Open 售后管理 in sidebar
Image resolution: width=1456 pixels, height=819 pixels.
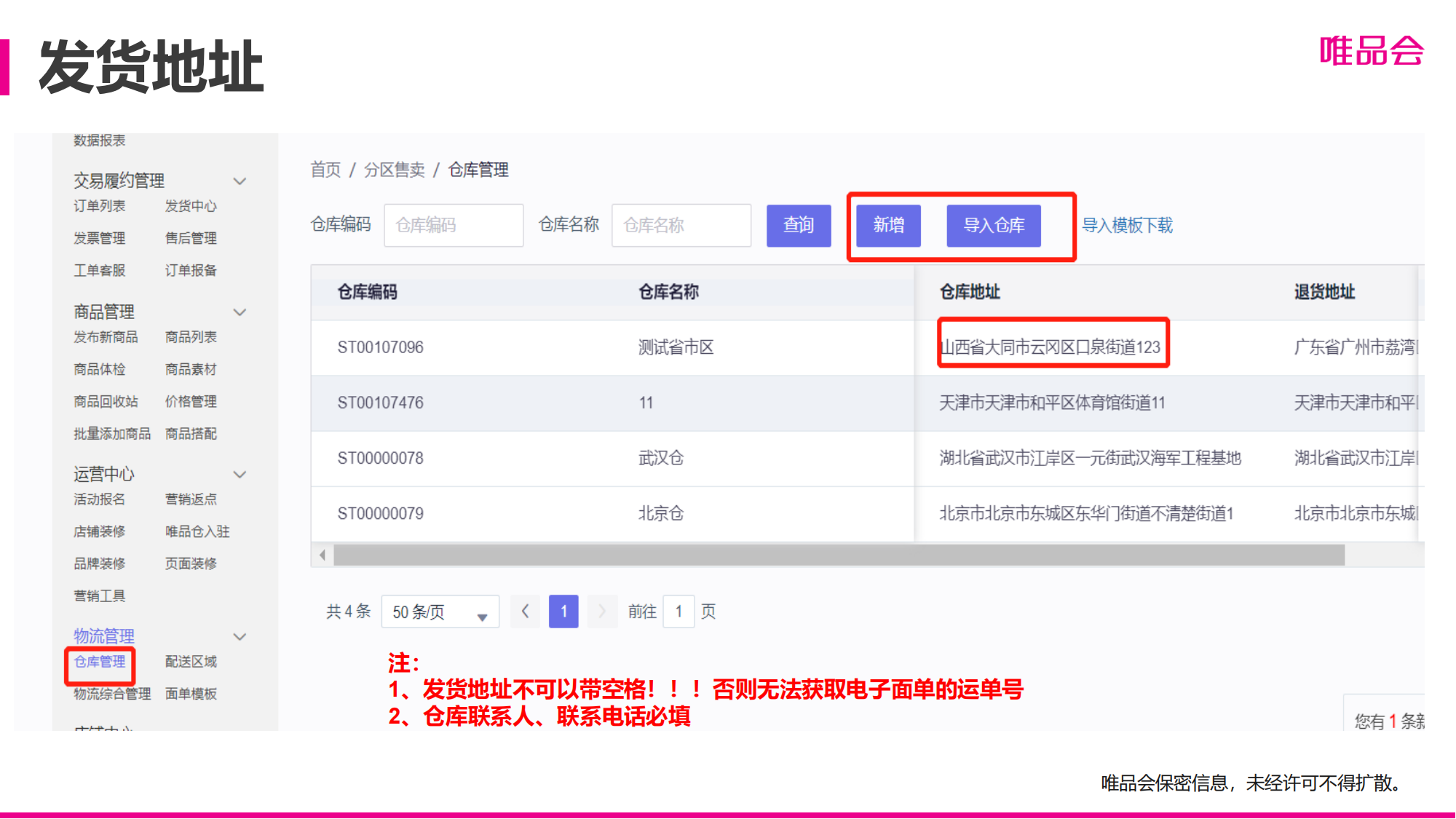(191, 238)
